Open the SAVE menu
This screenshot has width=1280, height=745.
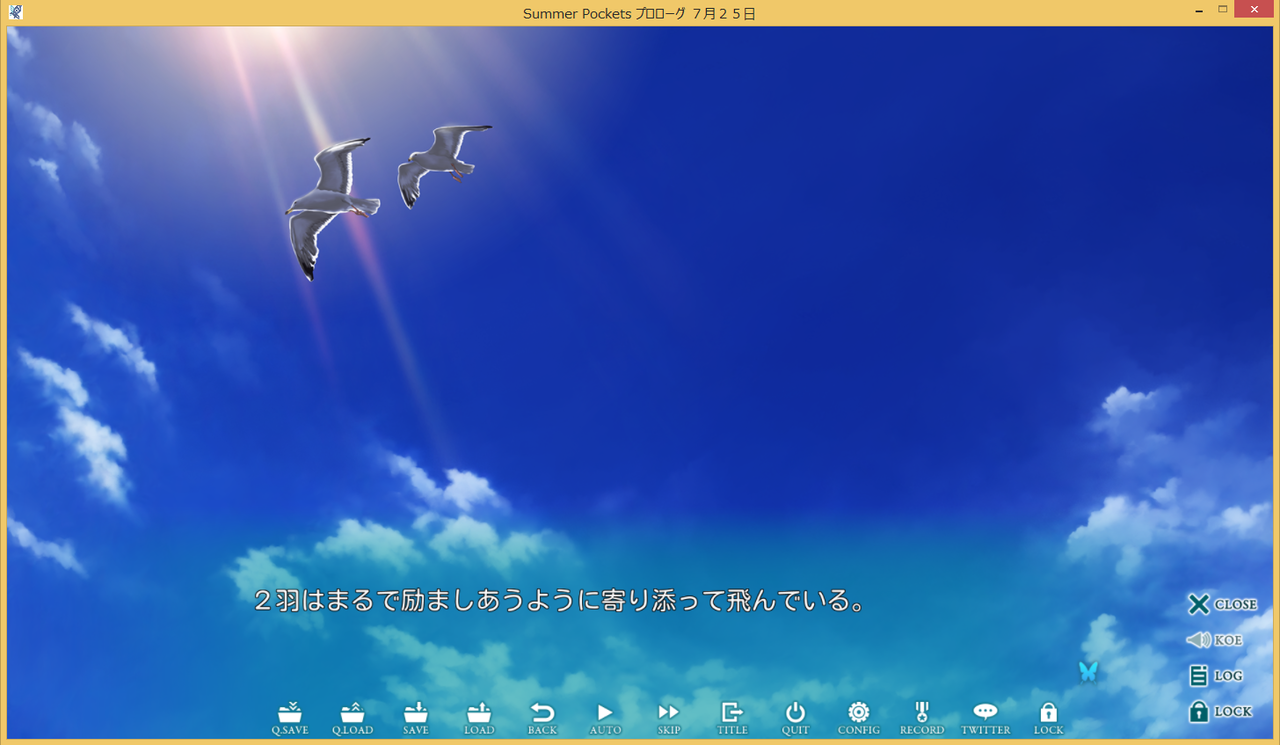pyautogui.click(x=416, y=718)
